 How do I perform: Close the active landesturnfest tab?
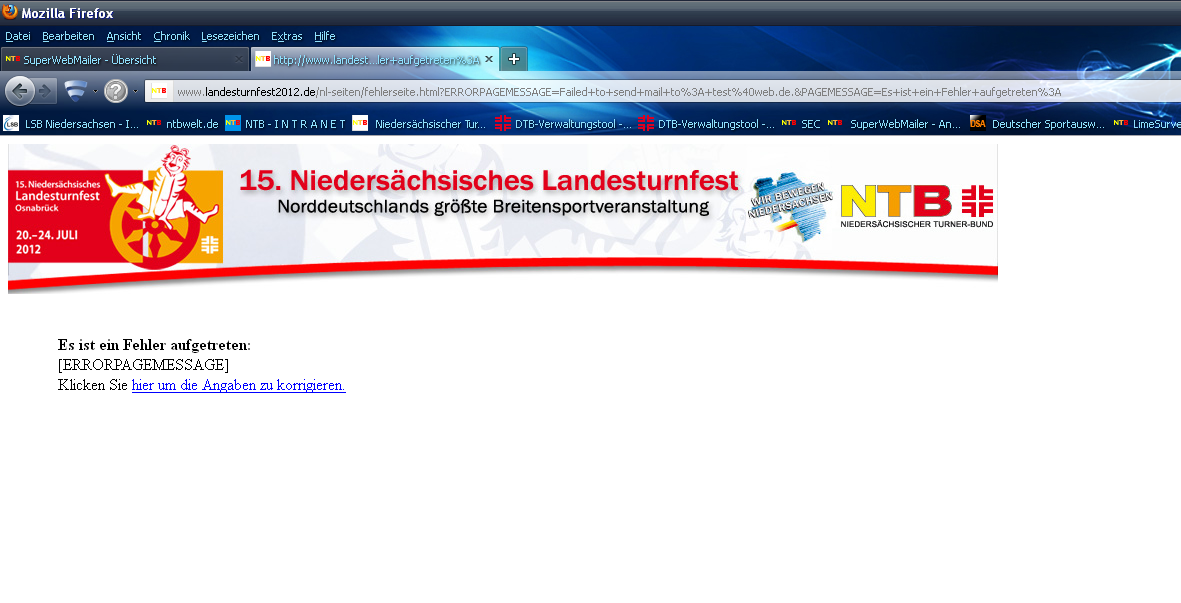(489, 60)
